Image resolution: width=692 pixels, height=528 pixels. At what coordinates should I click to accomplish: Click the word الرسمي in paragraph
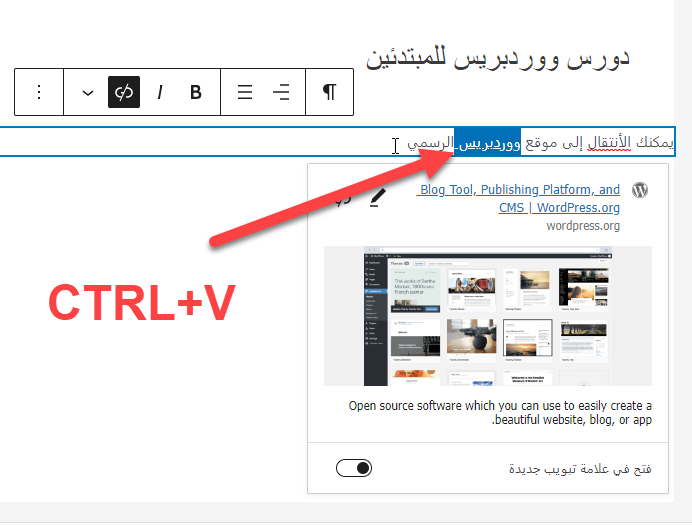(430, 143)
